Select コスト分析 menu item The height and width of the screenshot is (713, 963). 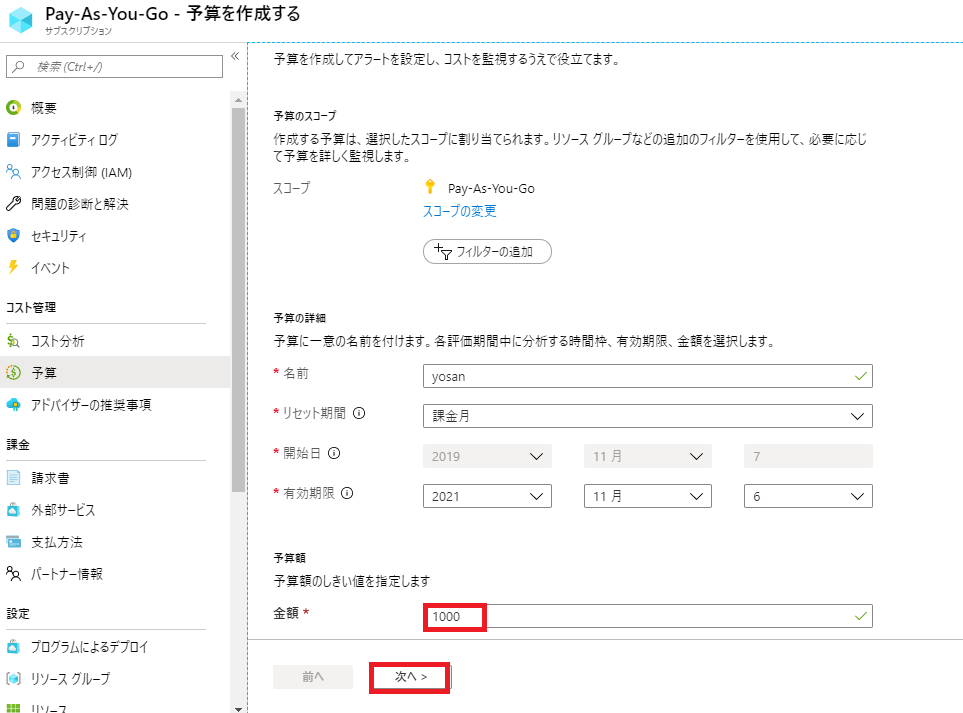115,341
